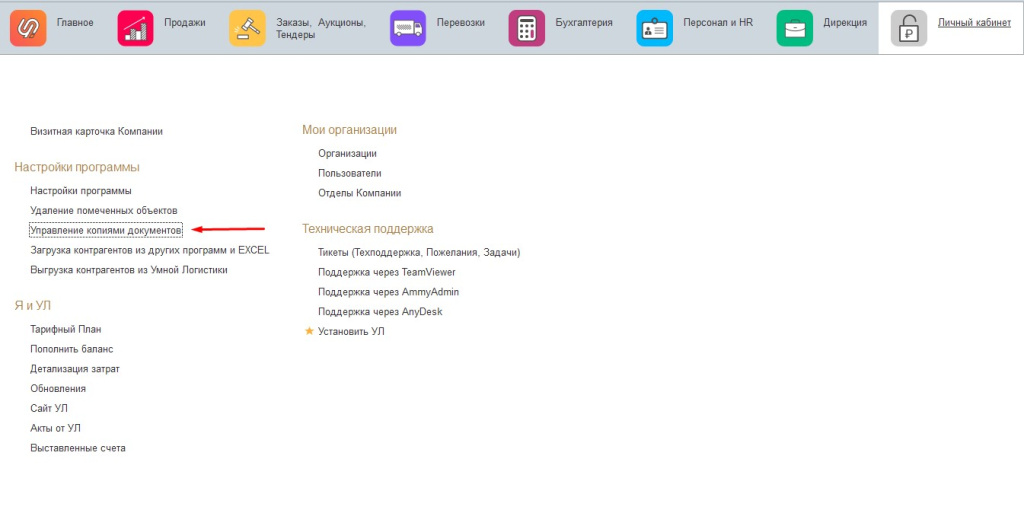Image resolution: width=1024 pixels, height=510 pixels.
Task: Click the yellow gavel auctions icon
Action: pyautogui.click(x=248, y=28)
